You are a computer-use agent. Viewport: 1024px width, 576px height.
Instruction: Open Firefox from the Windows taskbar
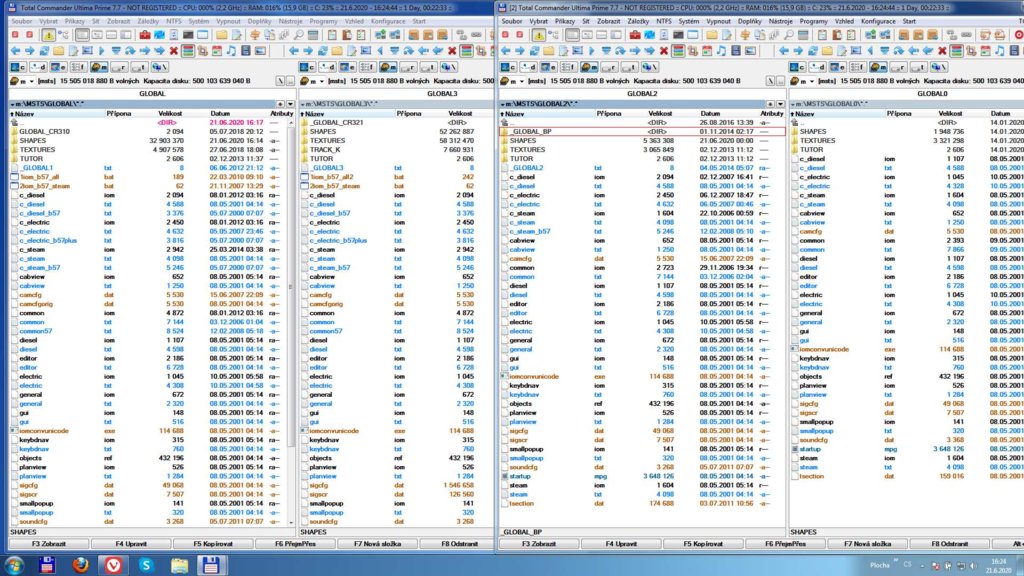point(80,565)
